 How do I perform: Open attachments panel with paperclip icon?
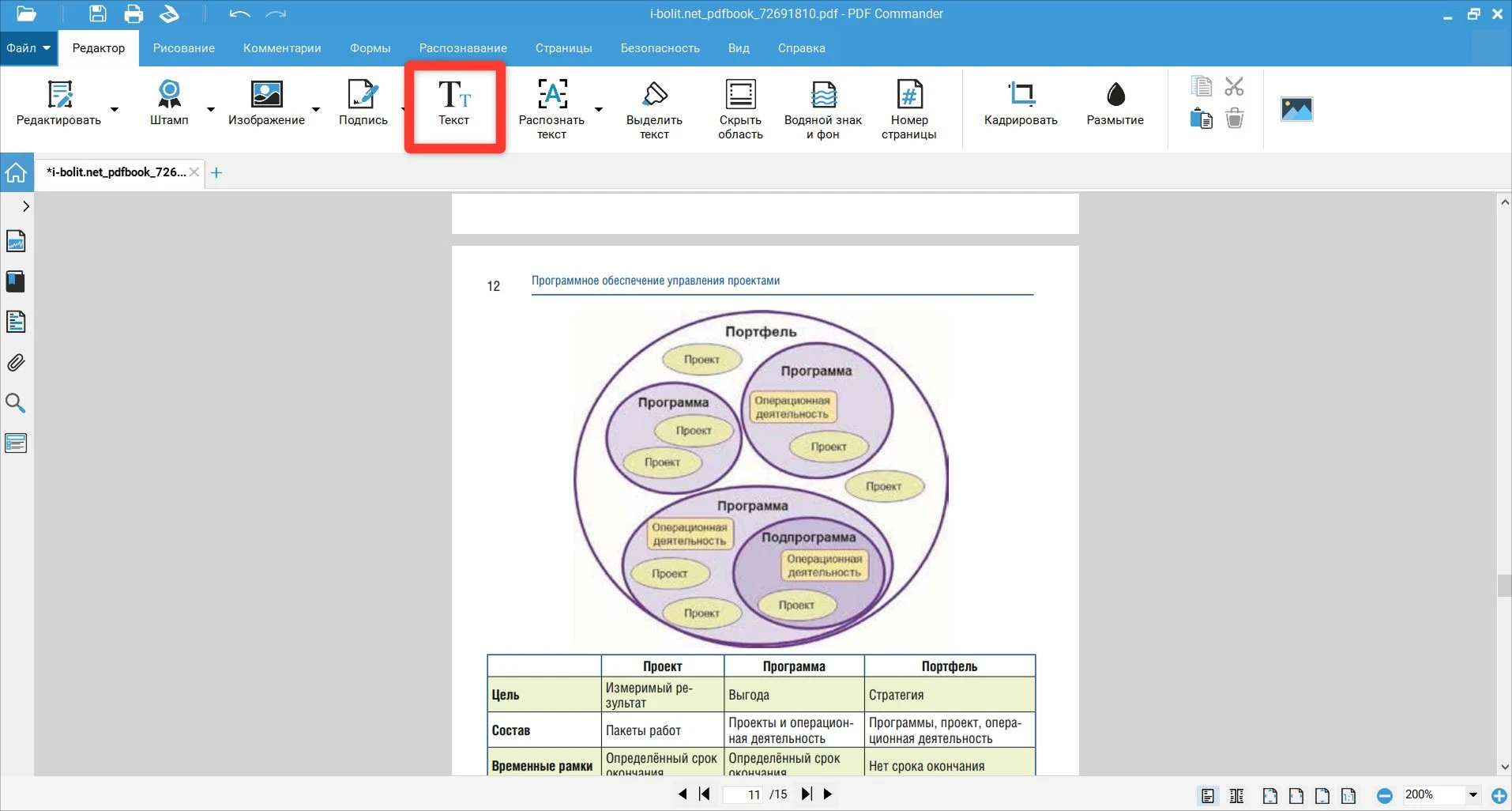click(x=16, y=363)
